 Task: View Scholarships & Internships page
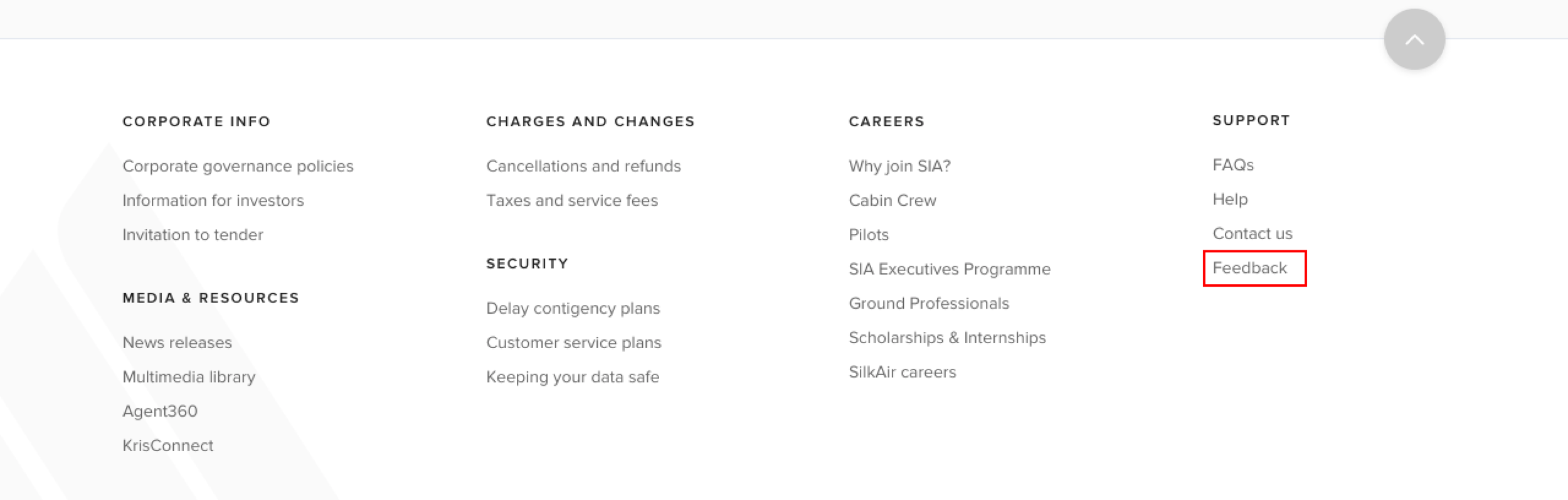947,338
